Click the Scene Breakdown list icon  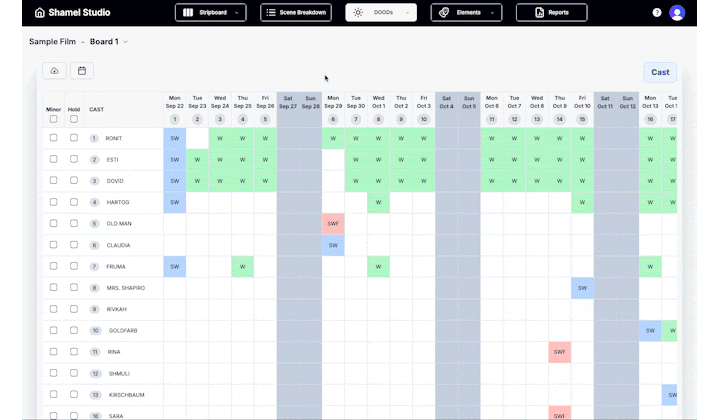click(x=271, y=13)
